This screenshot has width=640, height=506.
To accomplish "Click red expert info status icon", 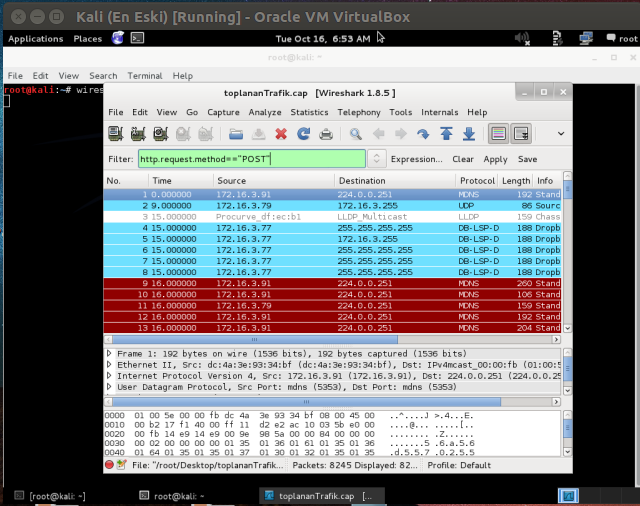I will coord(109,465).
